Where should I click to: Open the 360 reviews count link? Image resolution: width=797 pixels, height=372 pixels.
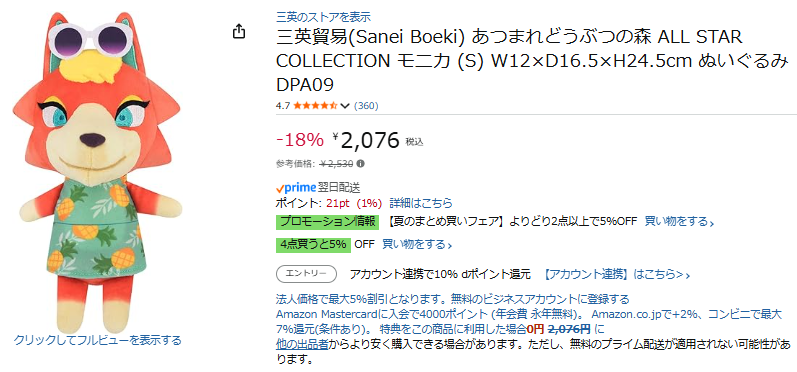tap(366, 106)
